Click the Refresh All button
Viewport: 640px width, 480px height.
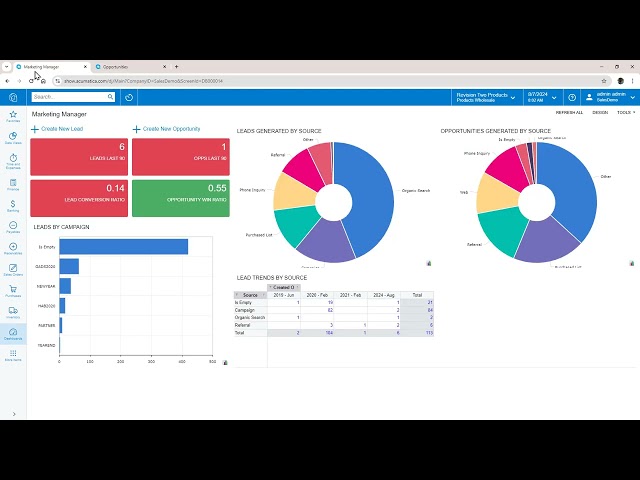[x=569, y=112]
